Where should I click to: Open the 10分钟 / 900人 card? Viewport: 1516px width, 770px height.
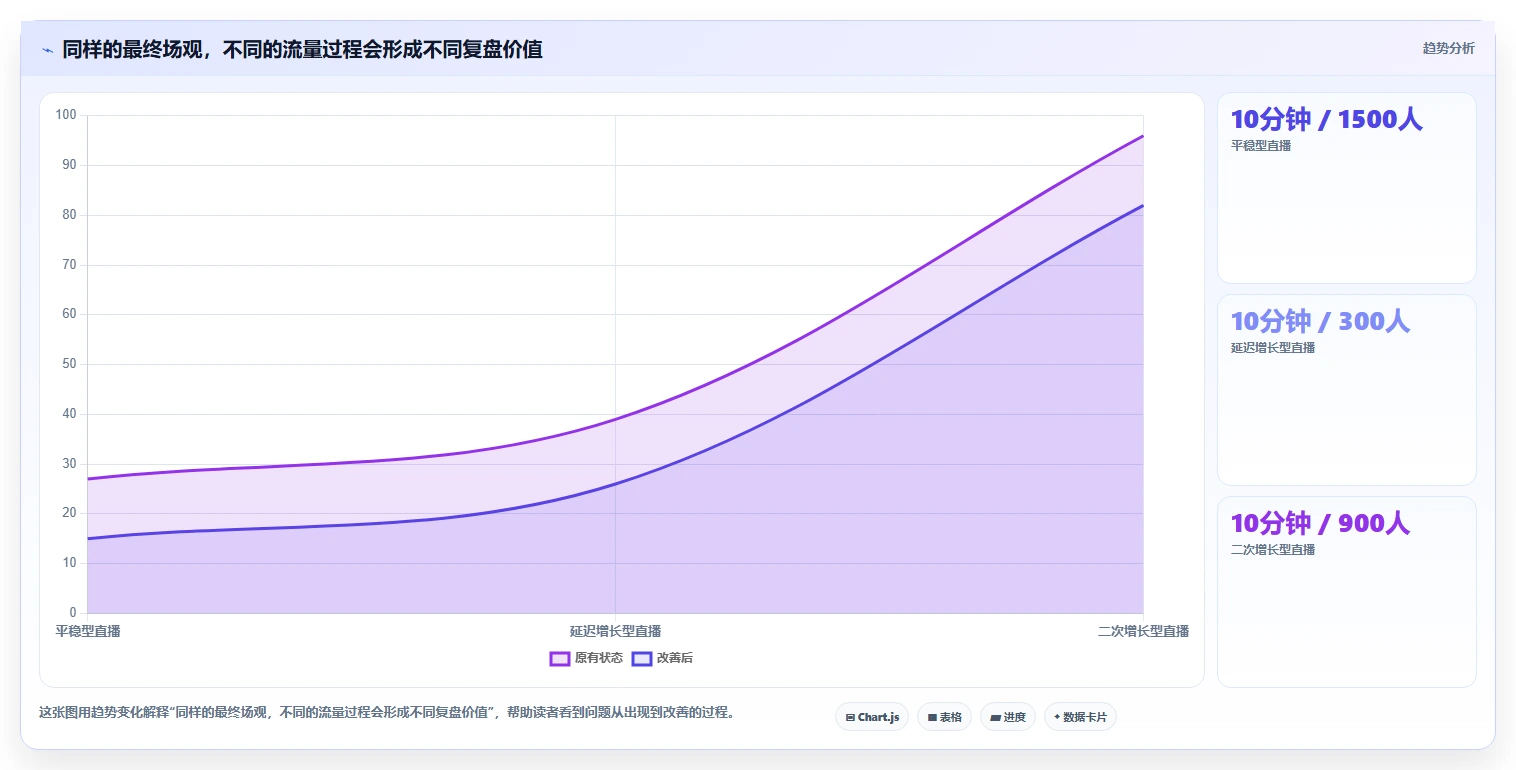click(1346, 592)
